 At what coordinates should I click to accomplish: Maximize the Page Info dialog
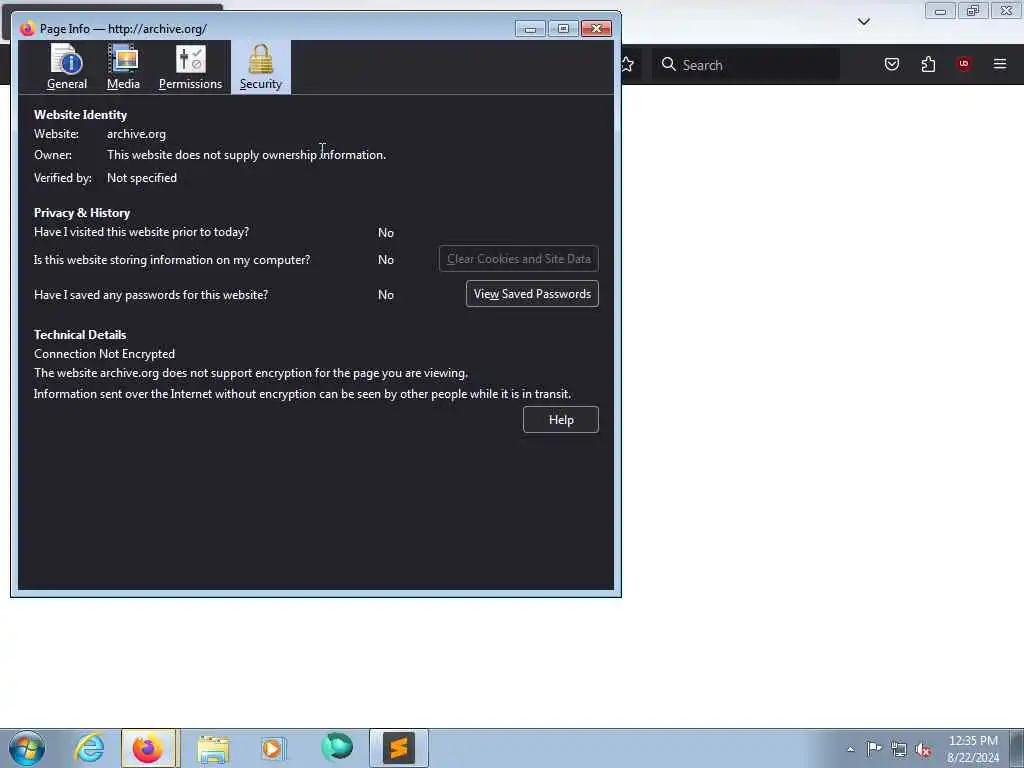click(563, 29)
